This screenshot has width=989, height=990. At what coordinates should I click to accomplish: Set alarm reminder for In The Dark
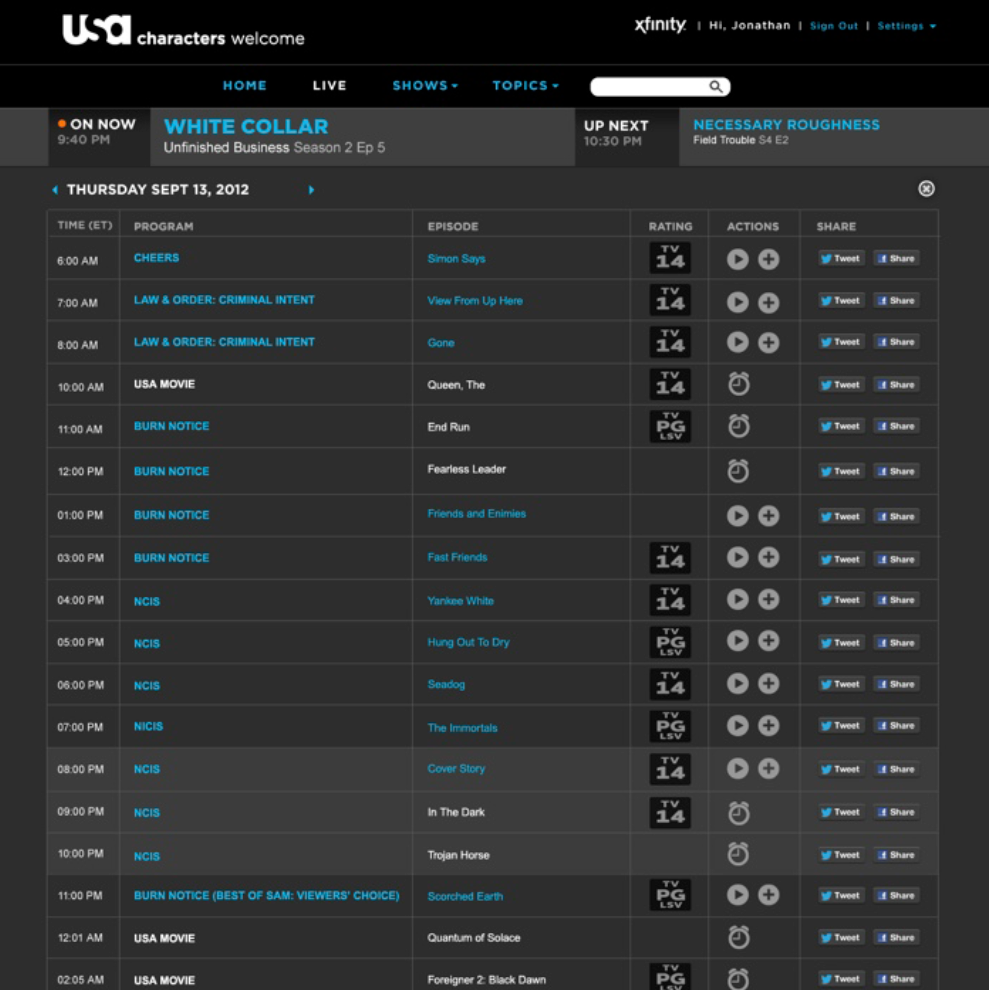738,813
